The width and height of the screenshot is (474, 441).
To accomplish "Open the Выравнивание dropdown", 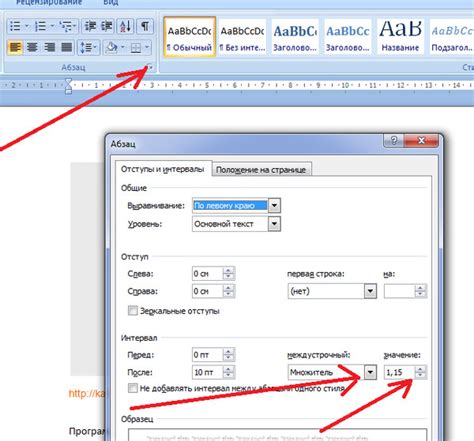I will pos(274,205).
